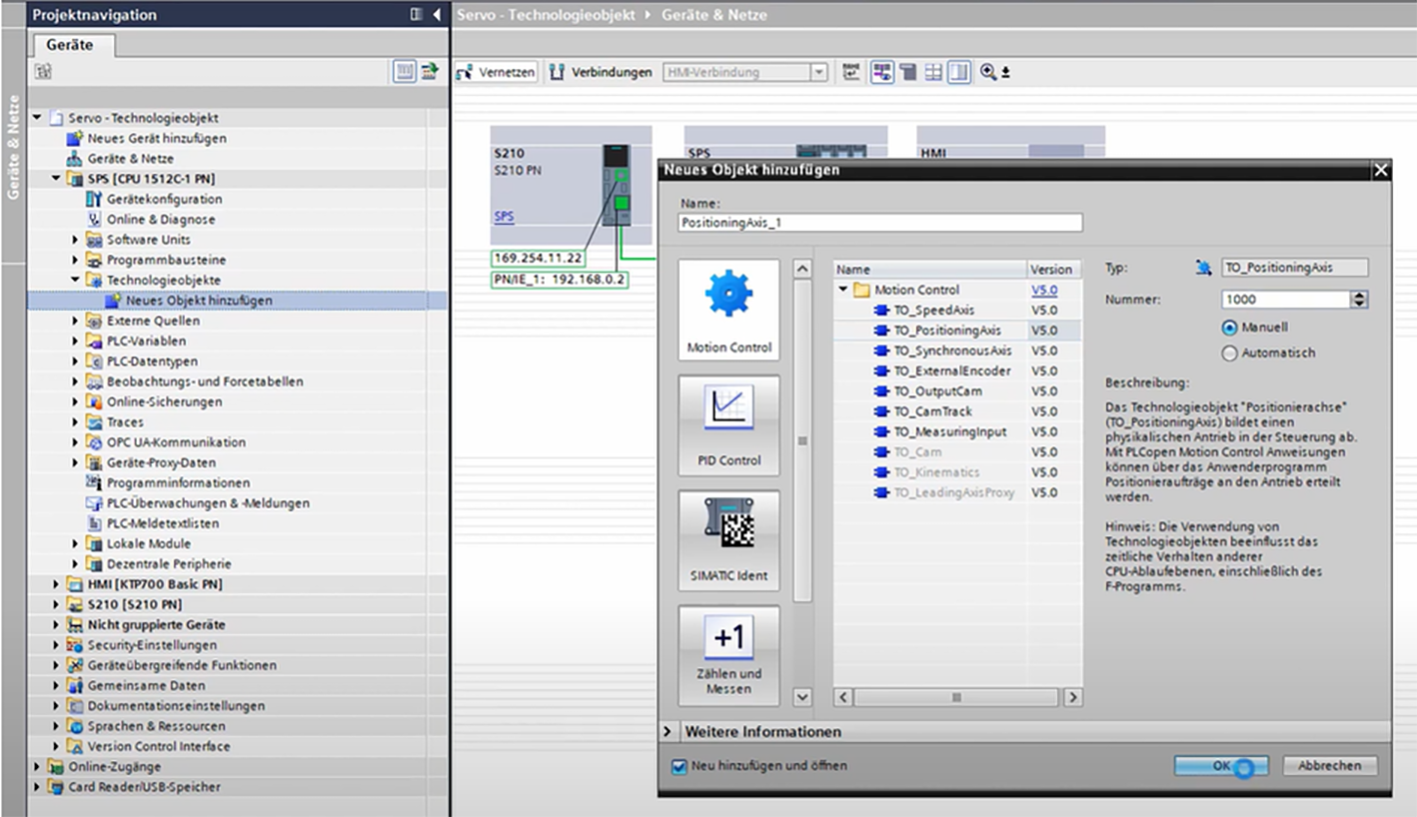Switch to the Geräte tab
1417x817 pixels.
[71, 45]
